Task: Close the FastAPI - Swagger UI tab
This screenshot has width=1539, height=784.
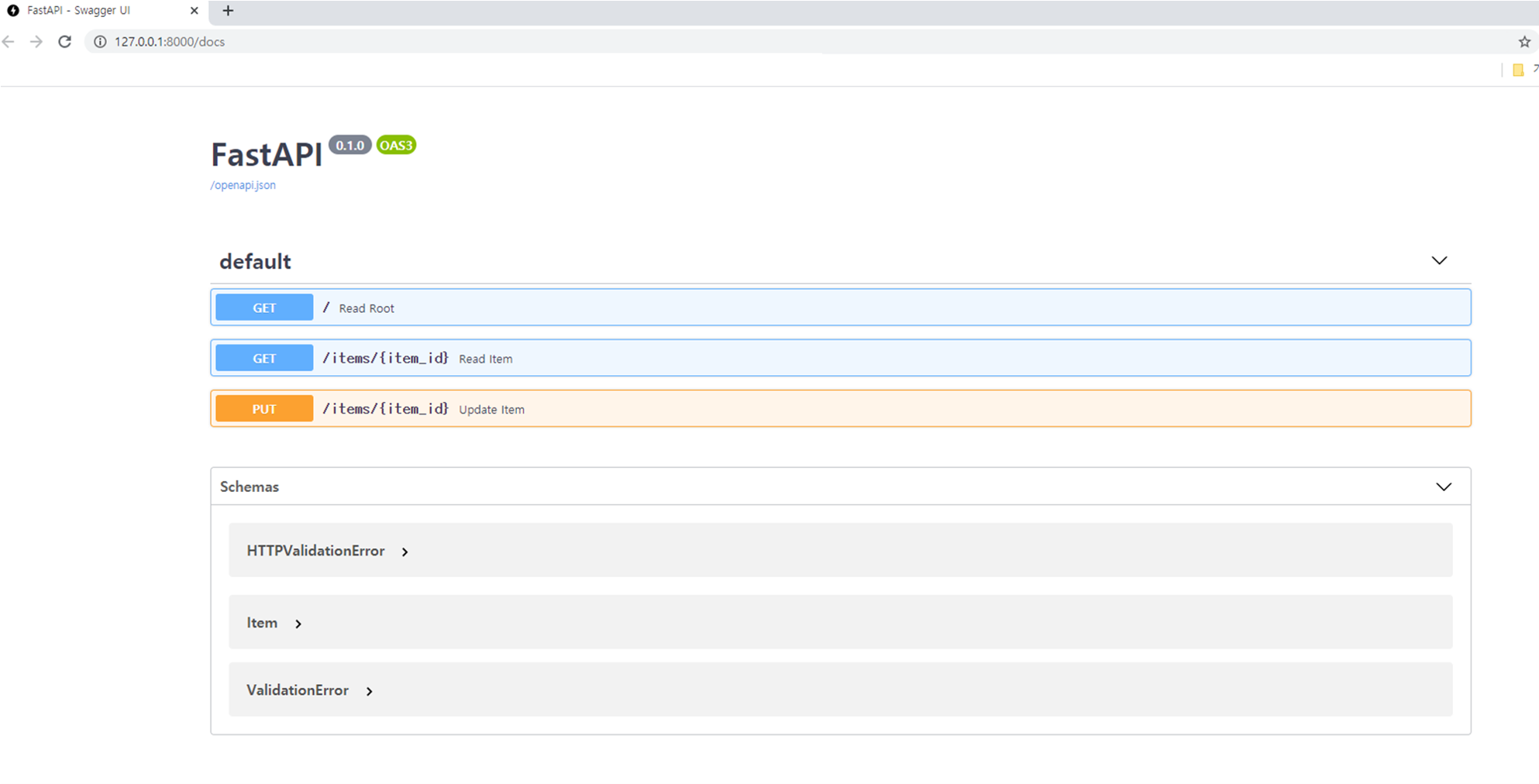Action: (195, 11)
